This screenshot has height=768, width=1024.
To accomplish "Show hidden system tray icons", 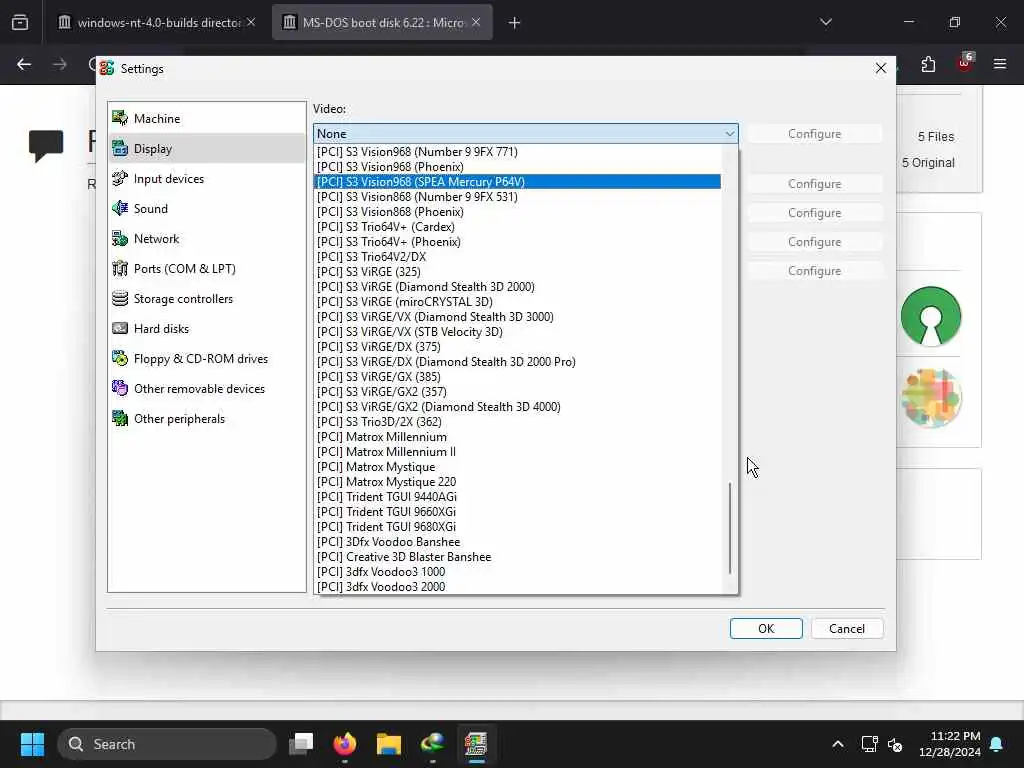I will pos(838,744).
